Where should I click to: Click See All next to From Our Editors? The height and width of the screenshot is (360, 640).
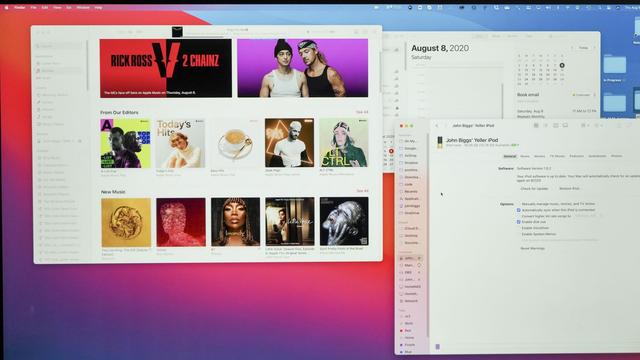pos(362,112)
